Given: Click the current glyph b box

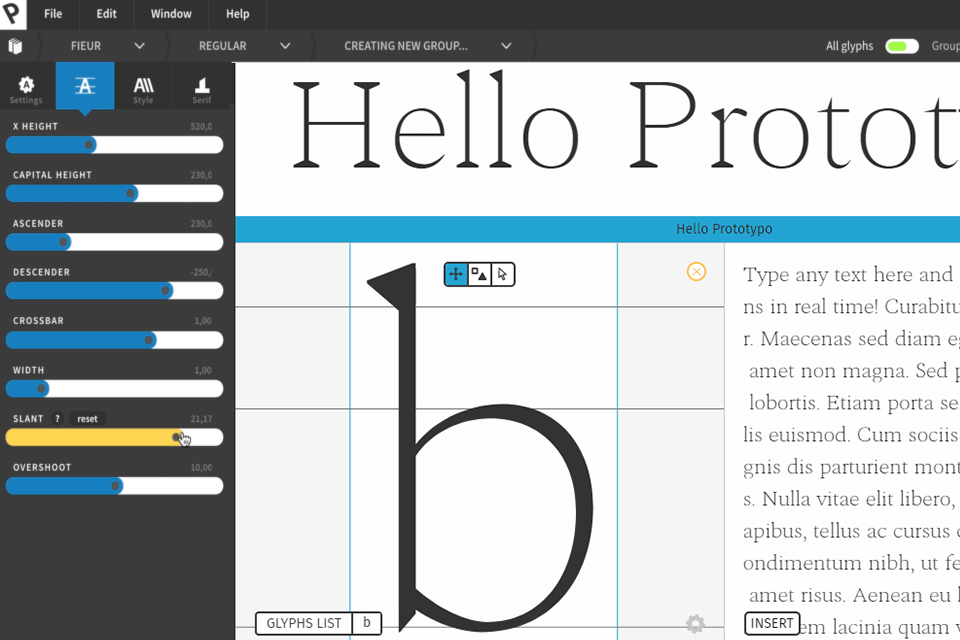Looking at the screenshot, I should (x=367, y=623).
